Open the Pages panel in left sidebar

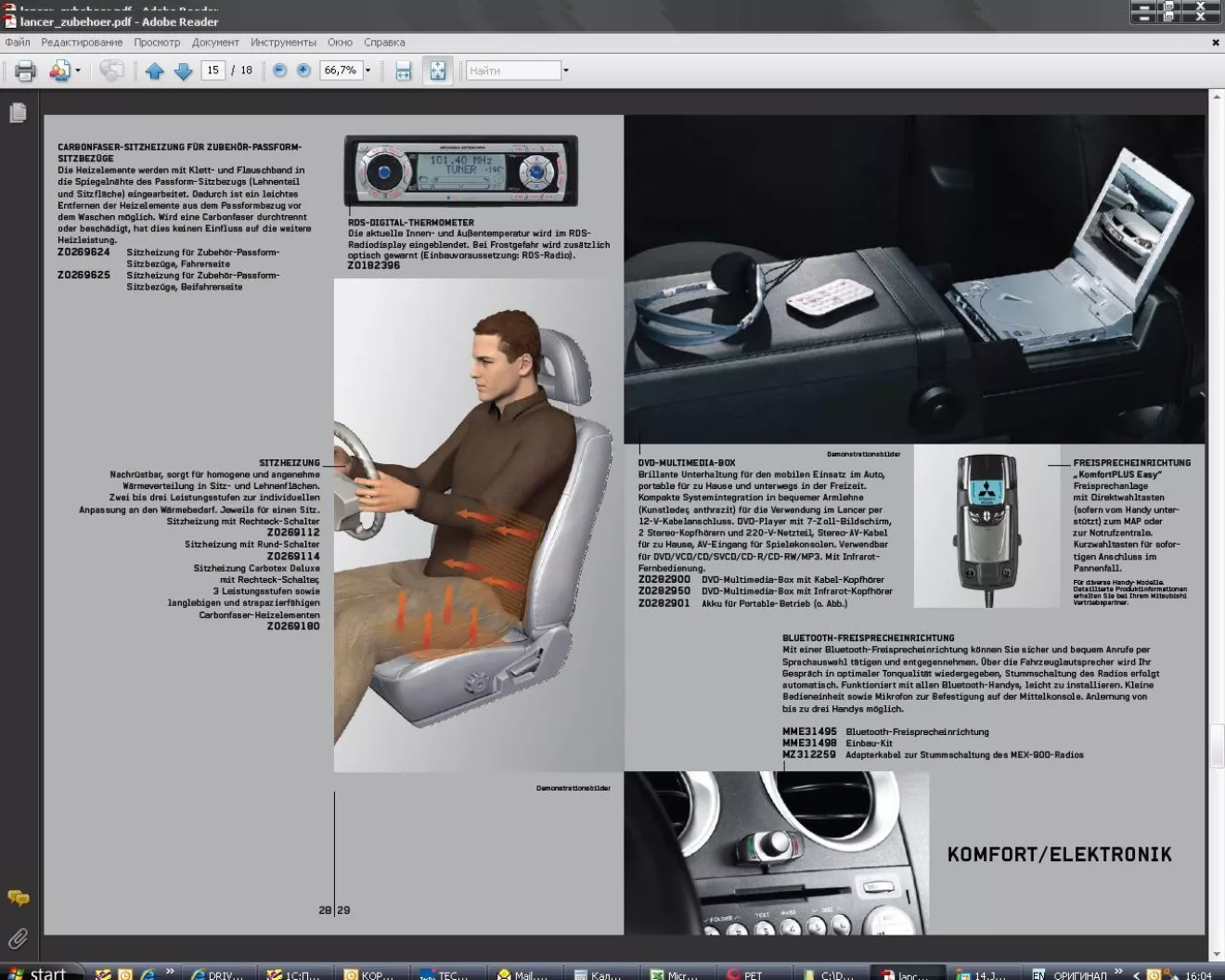pos(18,112)
